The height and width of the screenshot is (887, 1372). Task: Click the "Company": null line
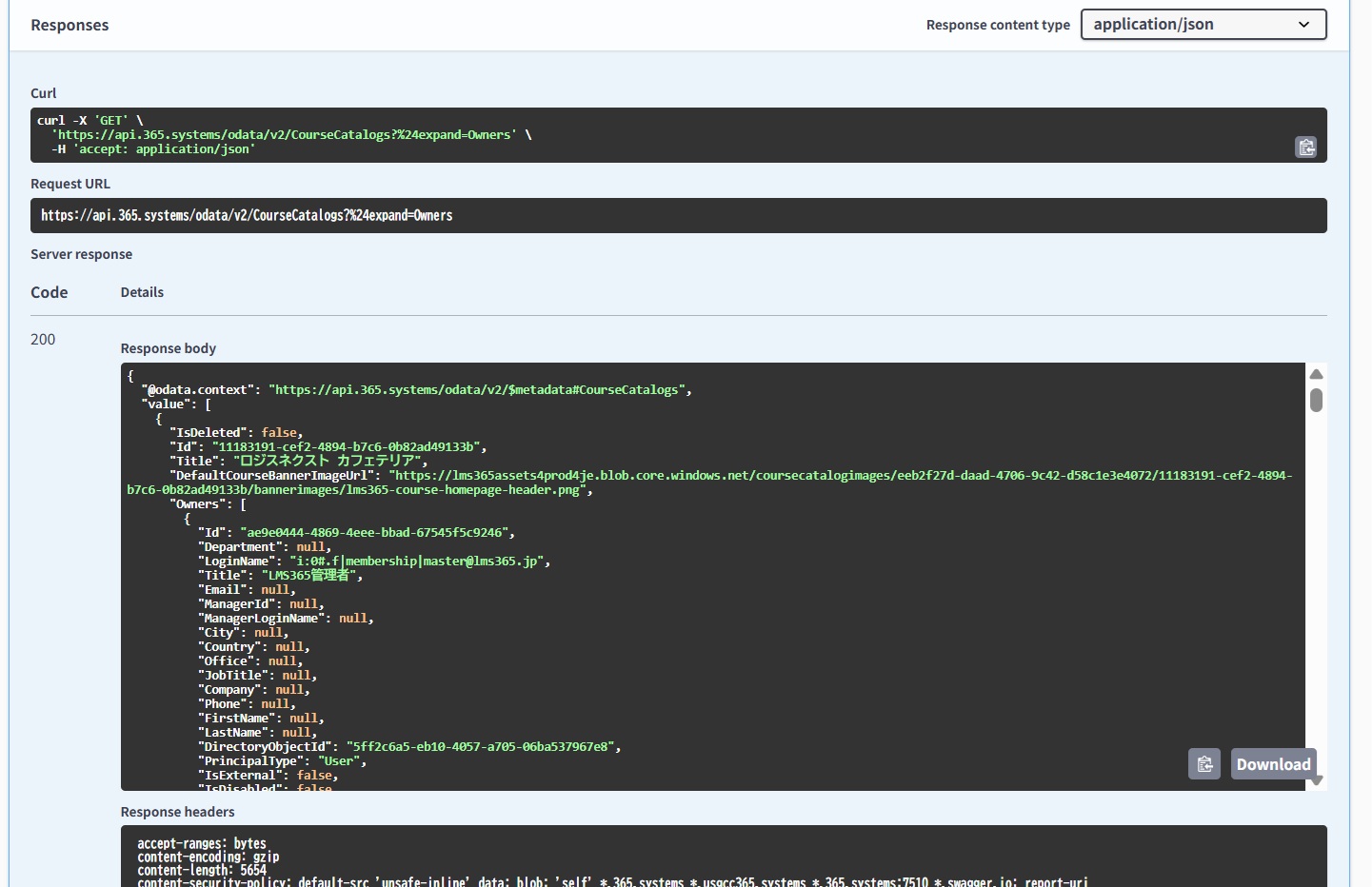253,690
